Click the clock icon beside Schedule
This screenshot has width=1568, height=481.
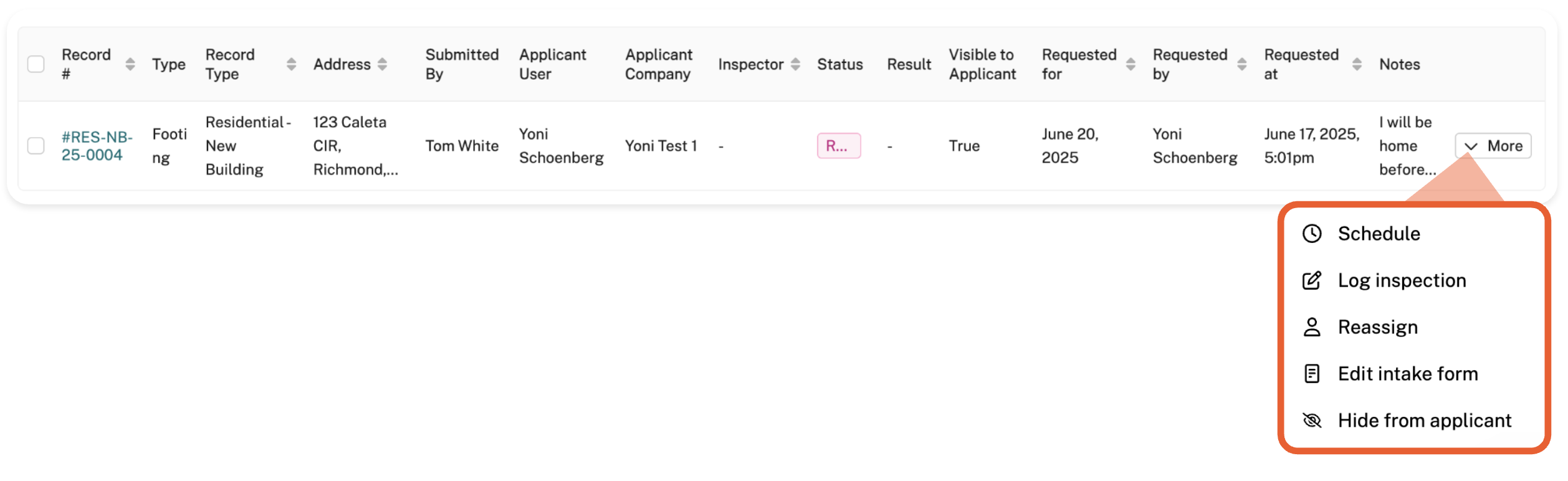1312,234
